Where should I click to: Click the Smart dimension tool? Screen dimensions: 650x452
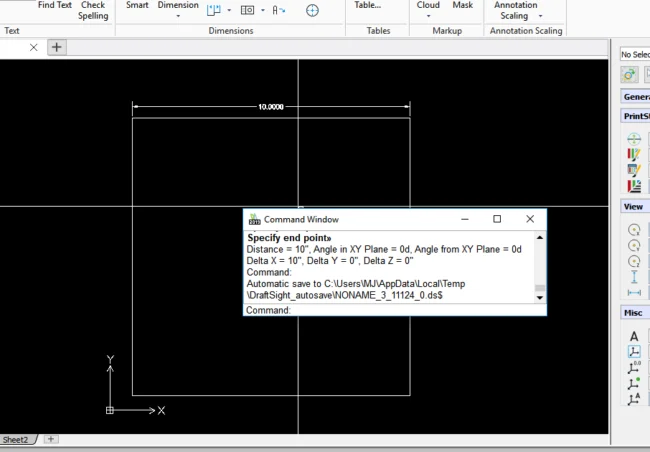pos(137,6)
